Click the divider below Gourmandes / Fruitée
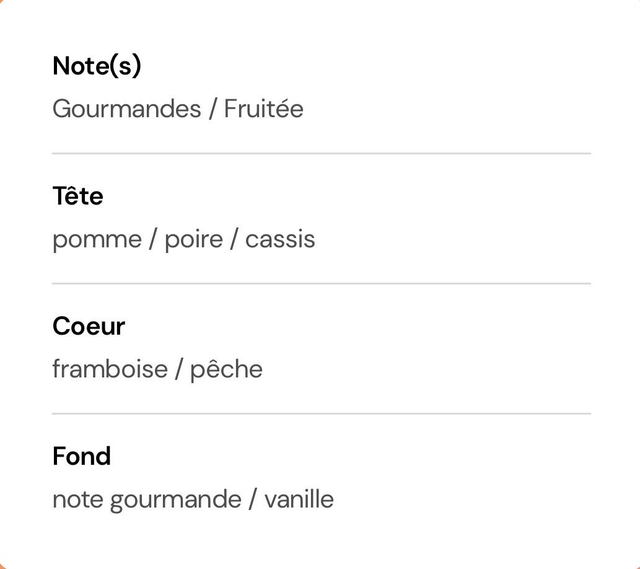The image size is (640, 569). point(321,153)
